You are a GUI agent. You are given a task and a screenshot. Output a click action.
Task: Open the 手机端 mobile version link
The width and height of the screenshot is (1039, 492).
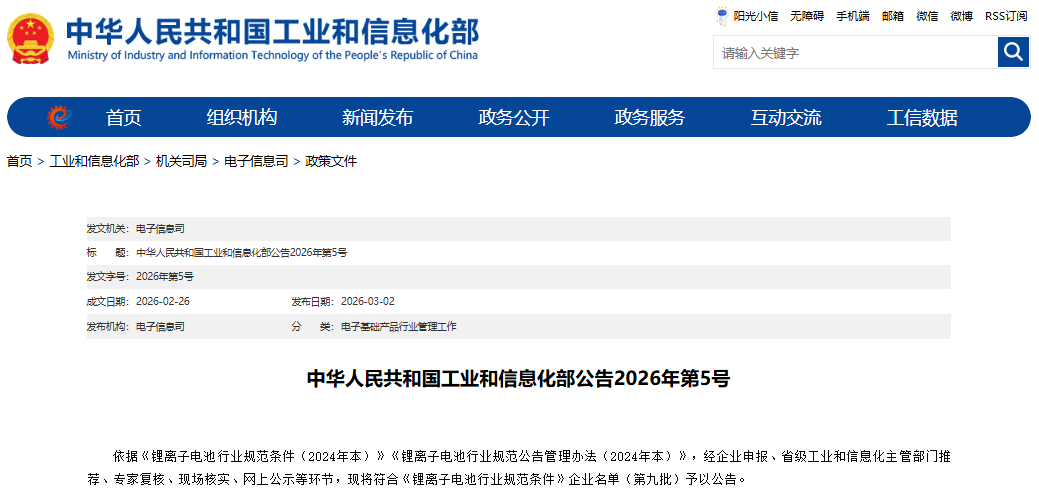tap(852, 16)
